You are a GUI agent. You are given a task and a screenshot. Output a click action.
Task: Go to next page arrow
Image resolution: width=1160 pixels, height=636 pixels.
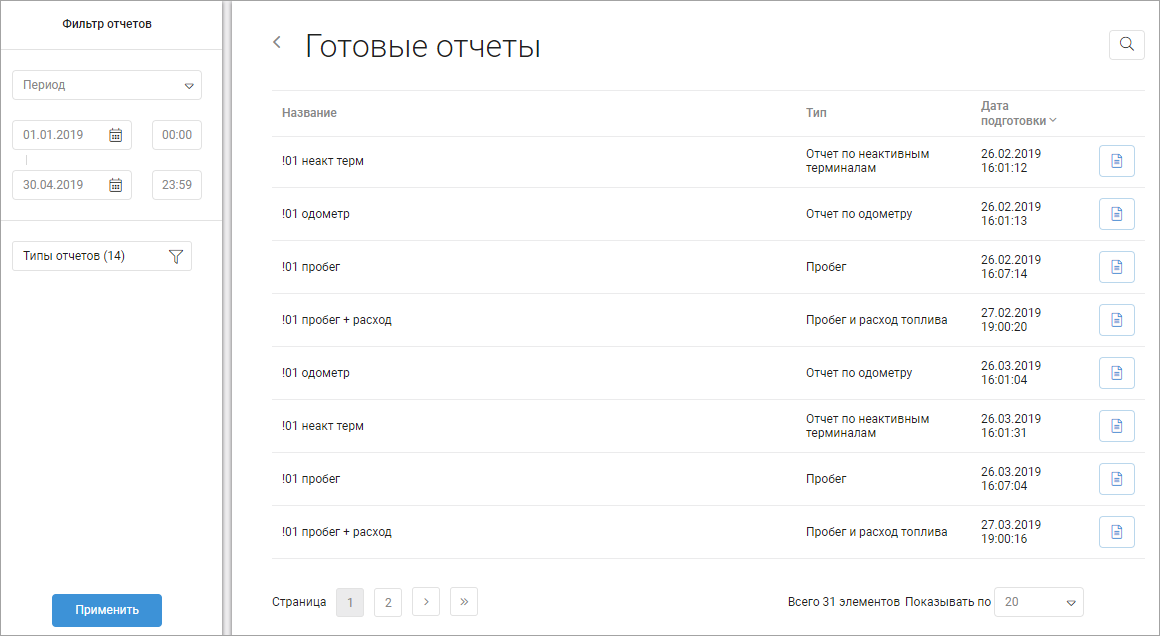(426, 602)
